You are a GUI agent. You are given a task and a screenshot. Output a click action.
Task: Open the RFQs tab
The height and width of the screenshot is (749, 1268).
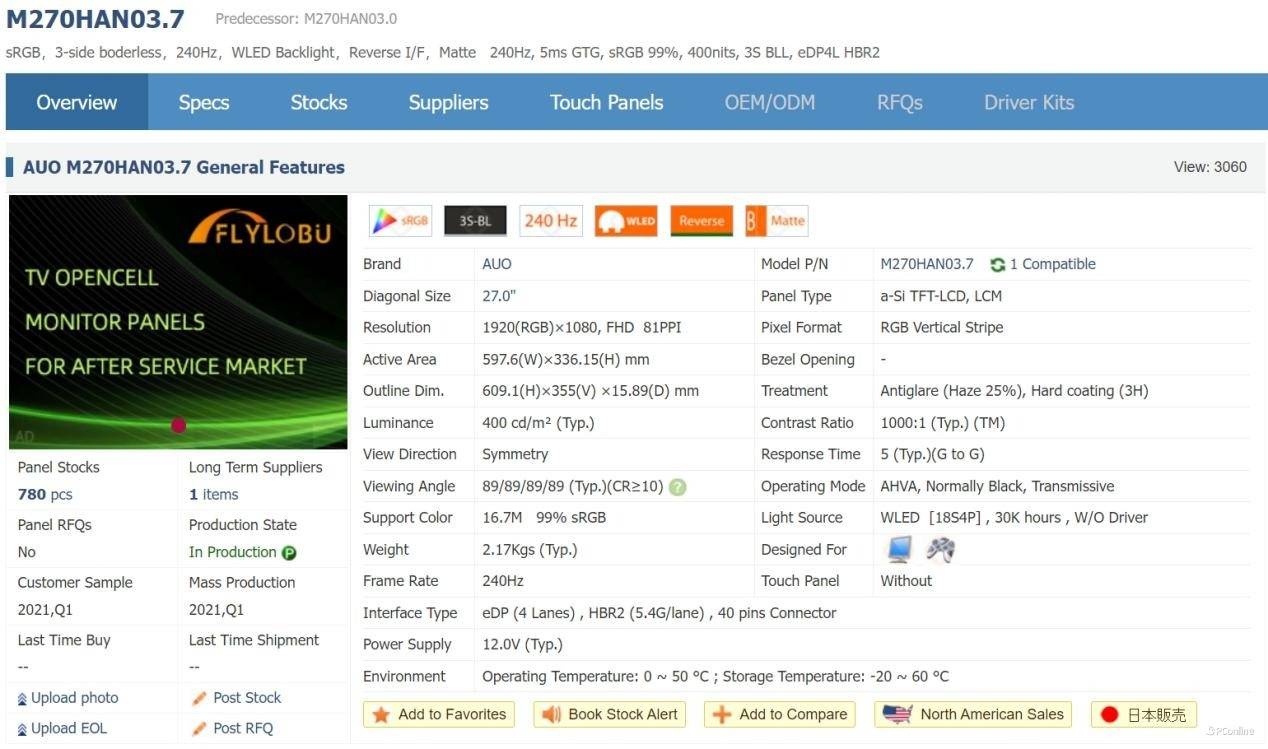[900, 102]
